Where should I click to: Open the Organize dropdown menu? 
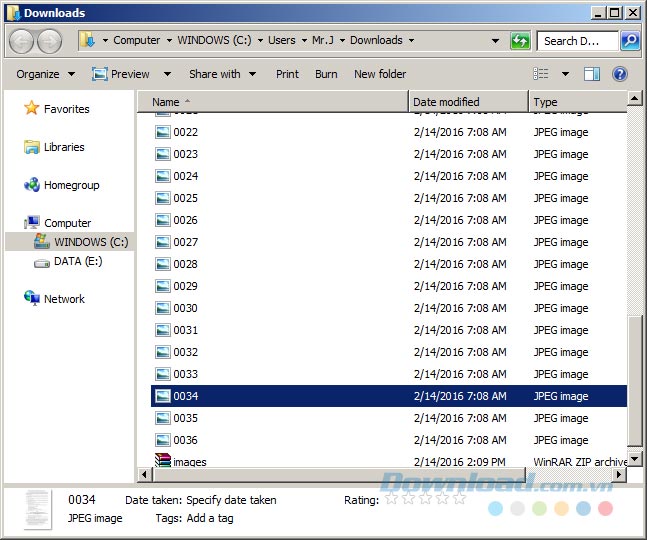[x=45, y=74]
